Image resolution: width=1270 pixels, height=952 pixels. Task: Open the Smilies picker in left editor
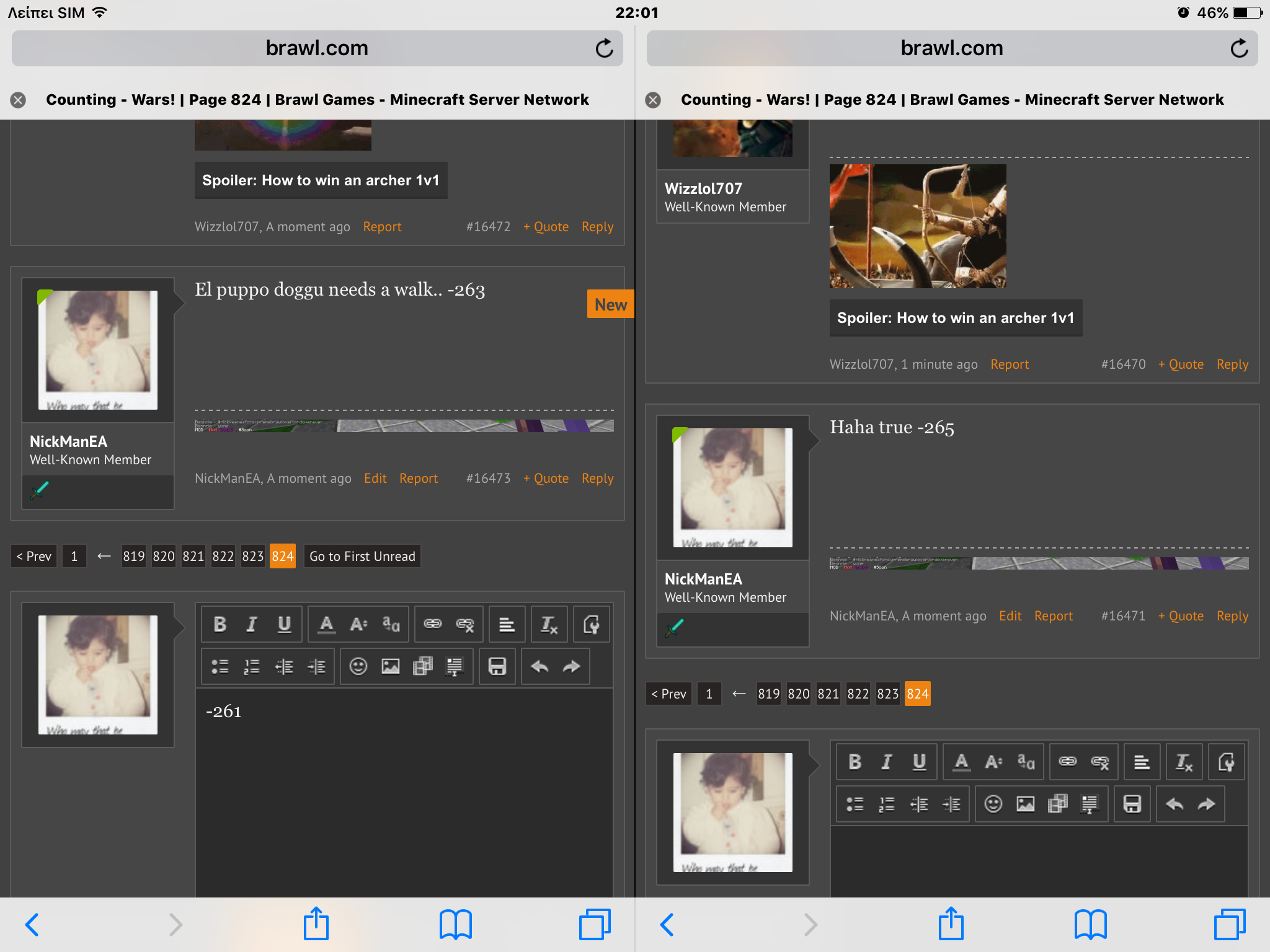click(358, 666)
